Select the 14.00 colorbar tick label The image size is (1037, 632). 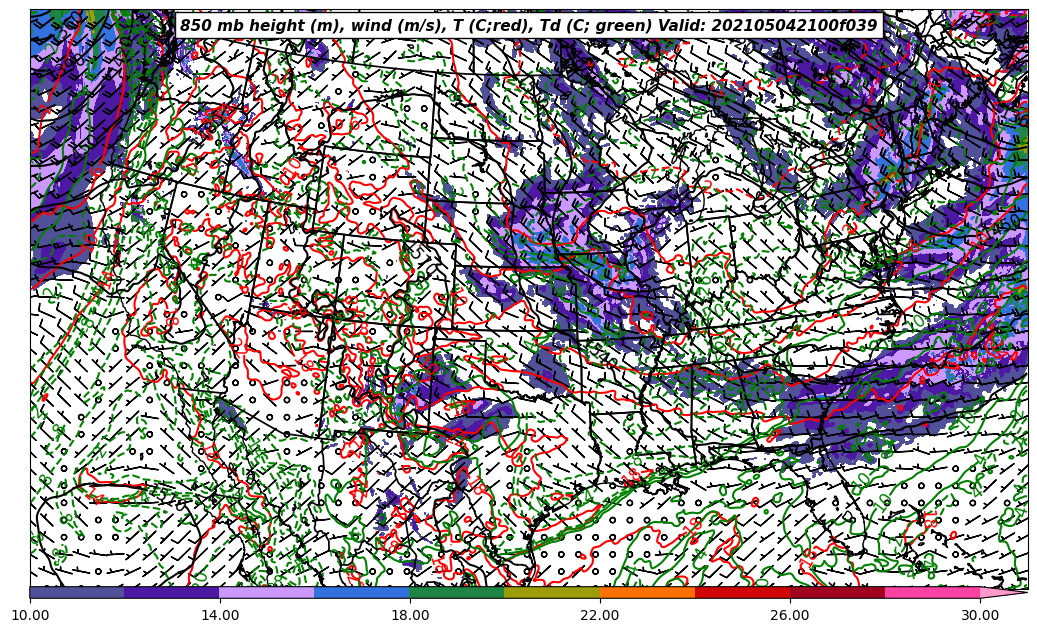tap(220, 615)
